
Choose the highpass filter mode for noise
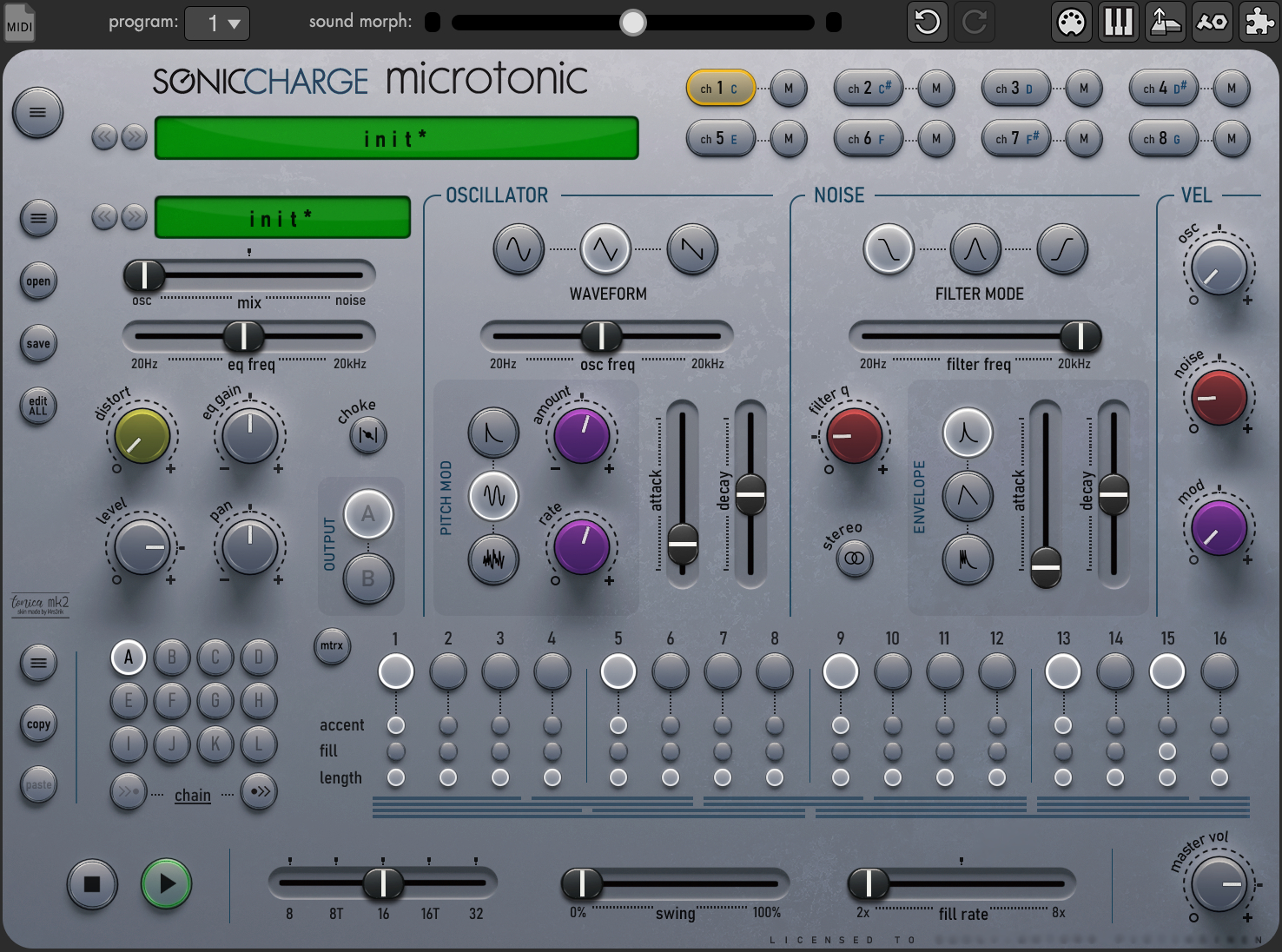tap(1062, 249)
